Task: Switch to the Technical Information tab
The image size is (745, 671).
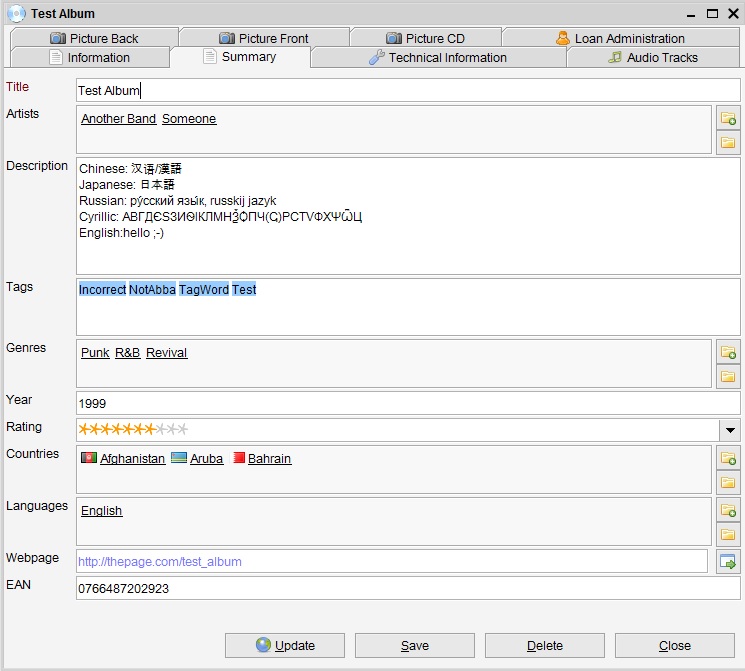Action: click(x=438, y=58)
